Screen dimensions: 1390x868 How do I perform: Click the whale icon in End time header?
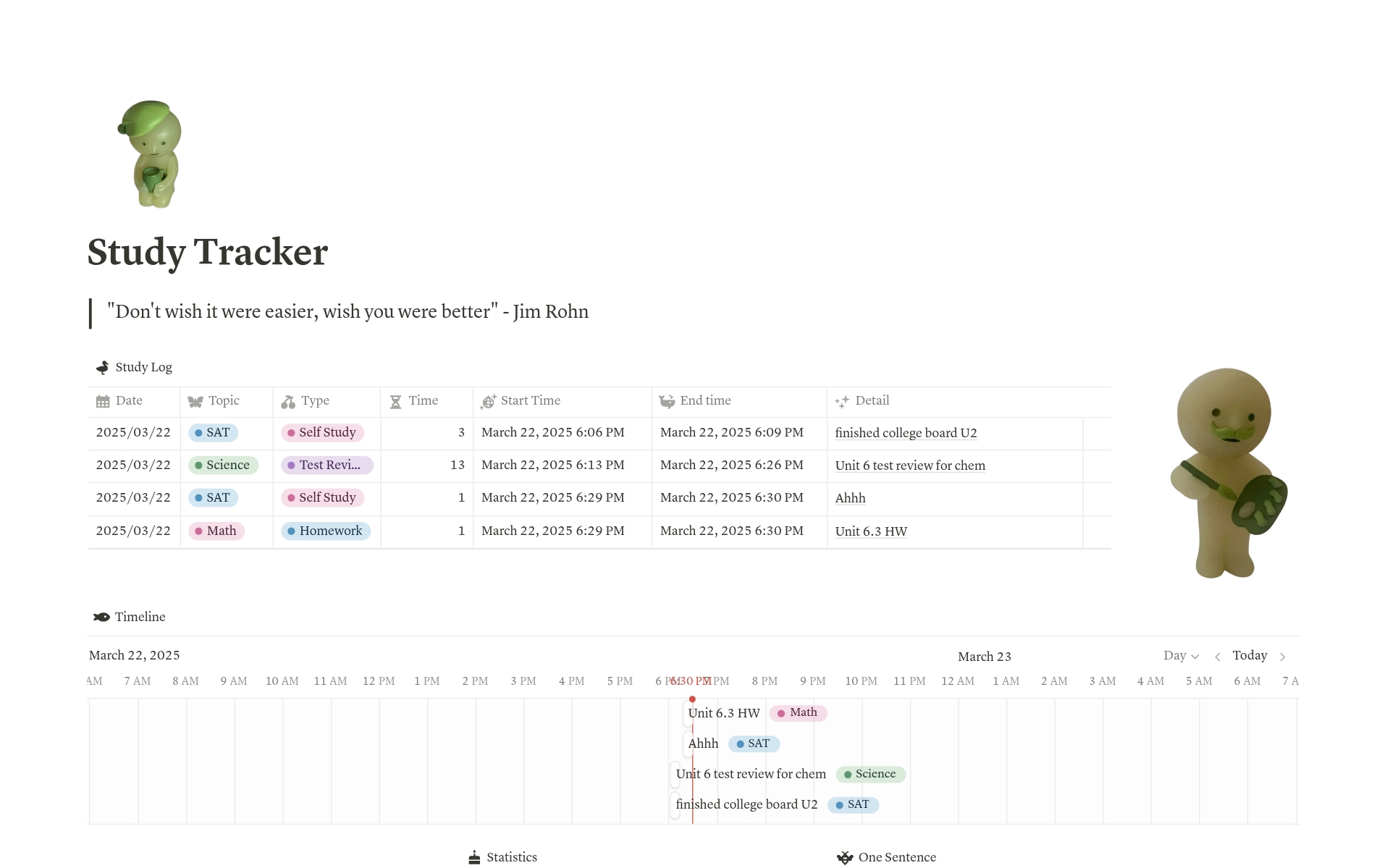pos(667,401)
